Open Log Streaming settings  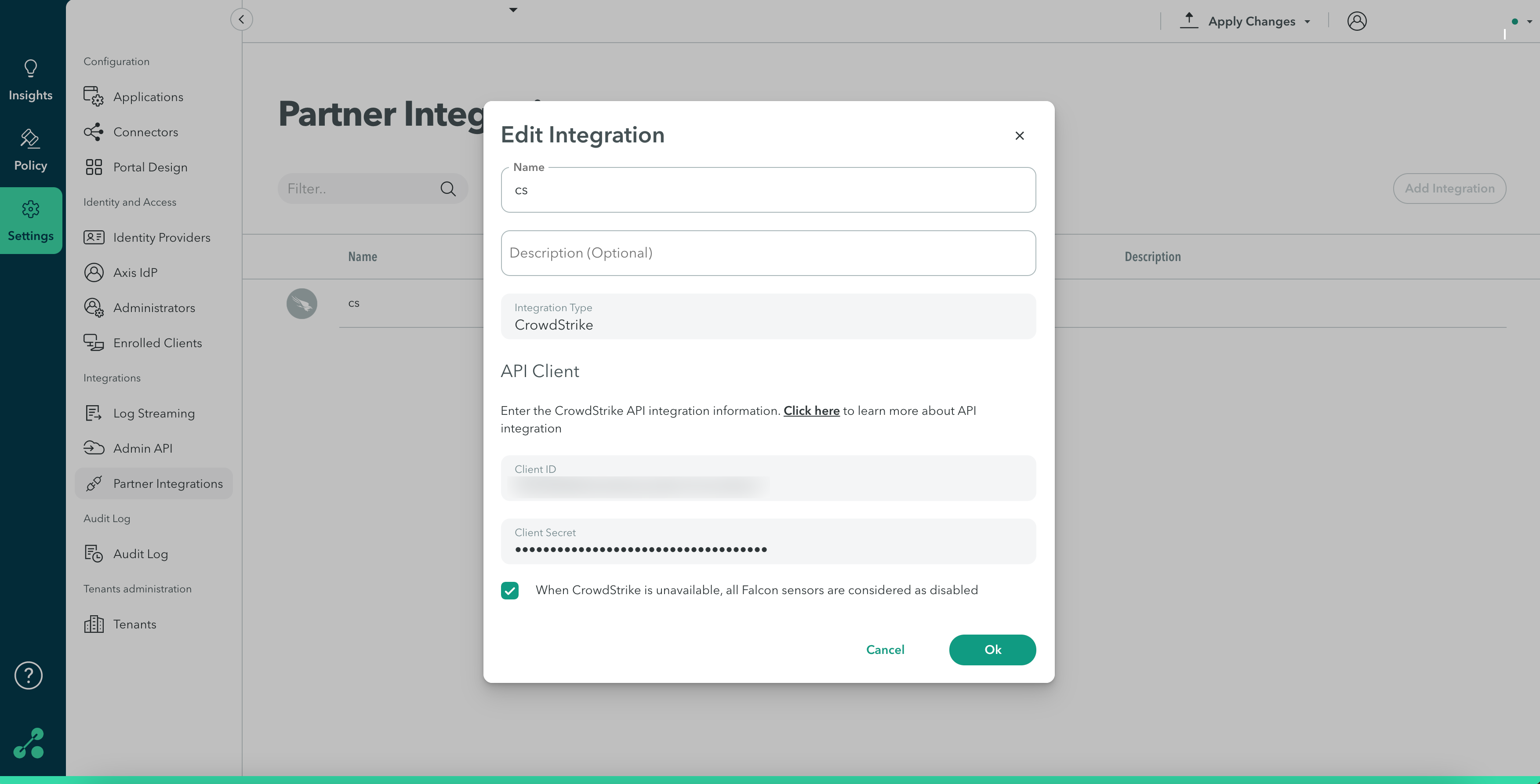[154, 413]
